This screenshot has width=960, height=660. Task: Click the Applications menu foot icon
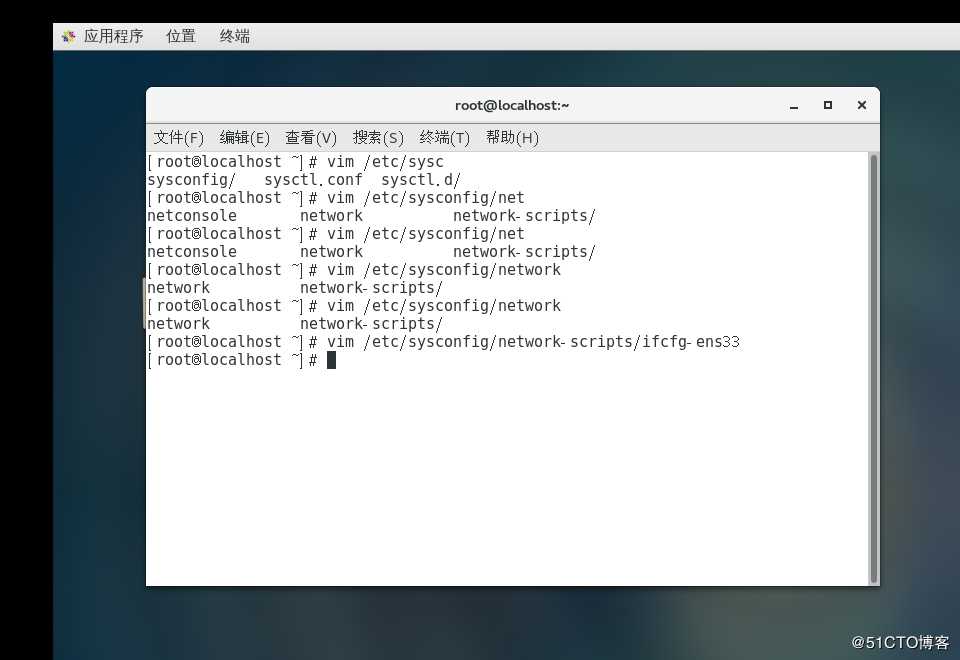(69, 37)
